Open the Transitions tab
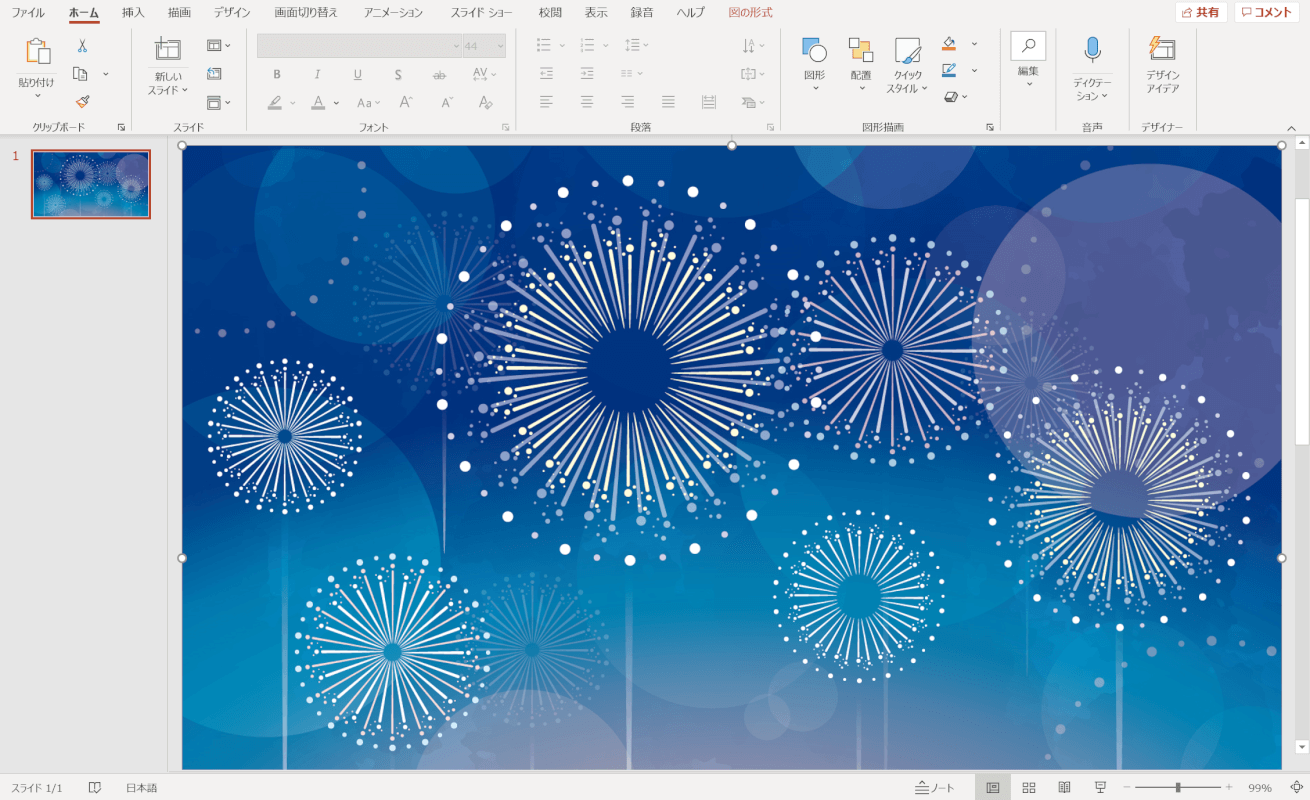 pyautogui.click(x=306, y=13)
